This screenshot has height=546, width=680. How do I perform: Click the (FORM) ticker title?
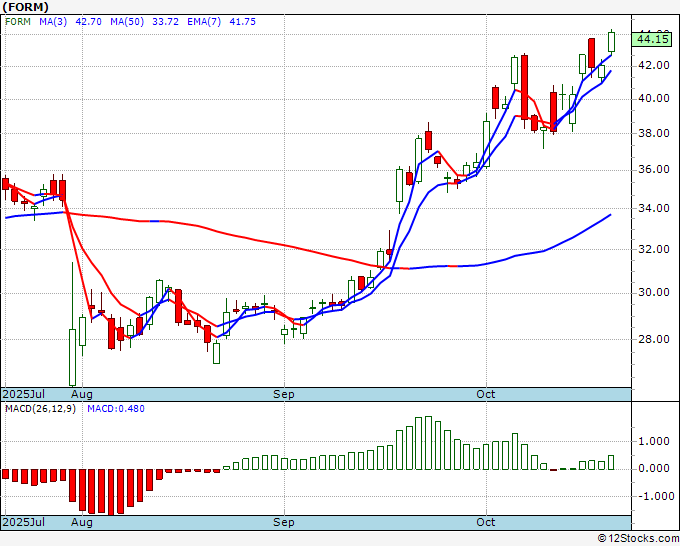pos(26,7)
